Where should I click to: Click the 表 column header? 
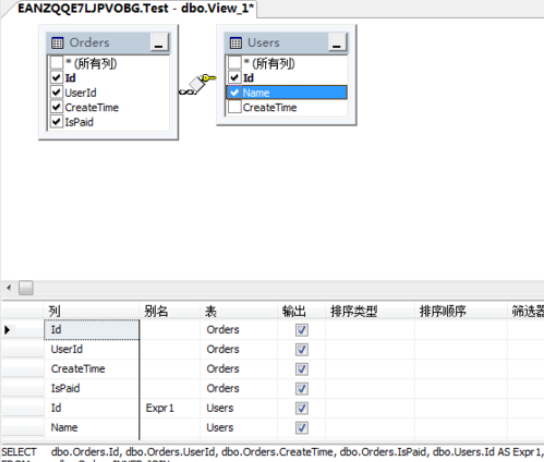tap(239, 311)
